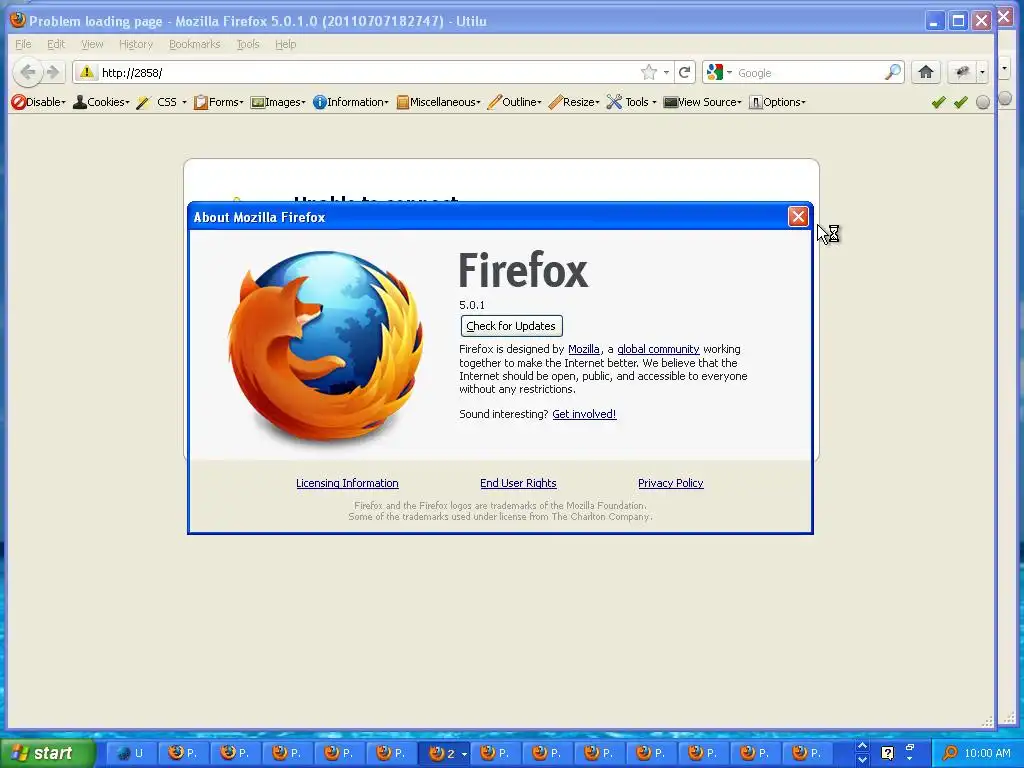Click the taskbar scroll up arrow
This screenshot has width=1024, height=768.
862,746
